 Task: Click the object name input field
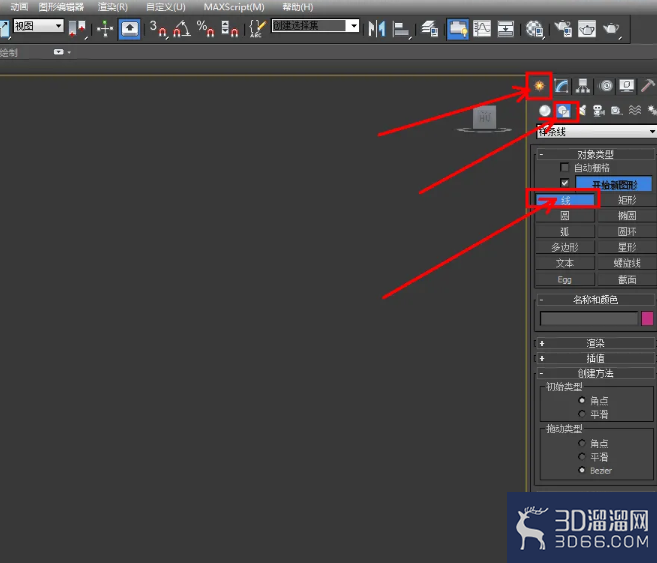[x=589, y=318]
